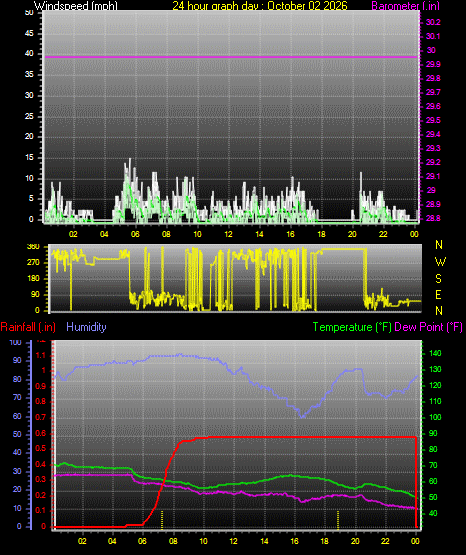
Task: Click the yellow dotted sunrise marker near hour 07
Action: pyautogui.click(x=162, y=520)
